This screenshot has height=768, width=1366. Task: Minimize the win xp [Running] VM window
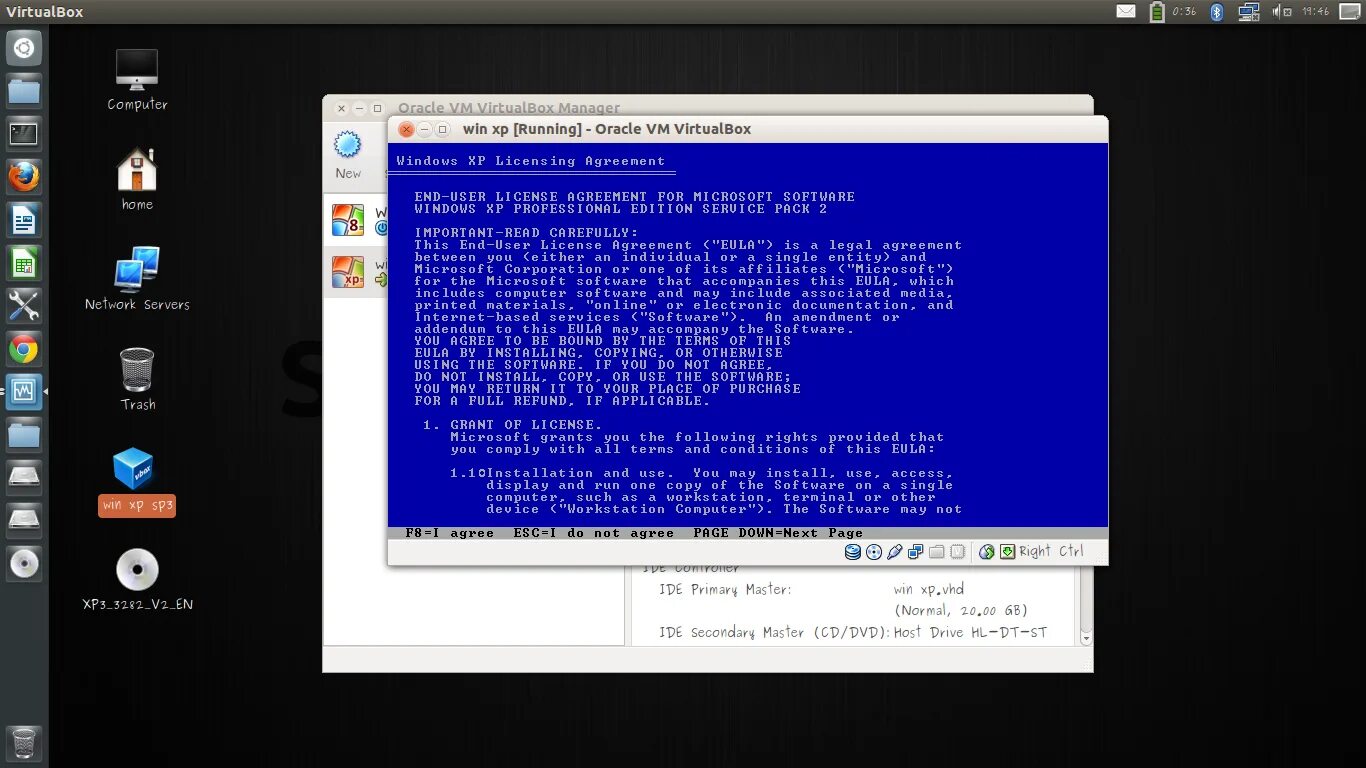(424, 129)
